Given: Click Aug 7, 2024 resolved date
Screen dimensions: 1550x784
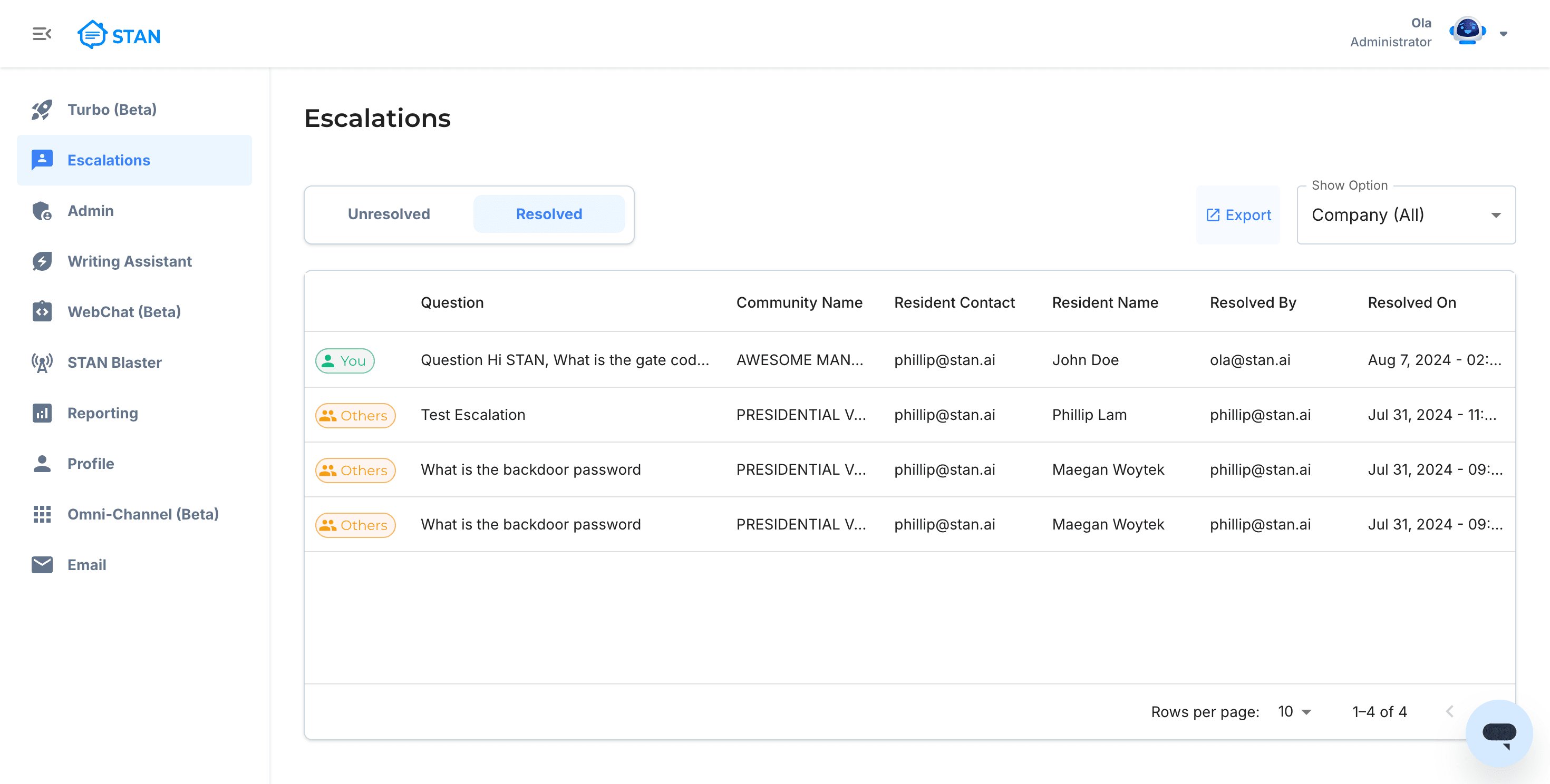Looking at the screenshot, I should pos(1435,359).
